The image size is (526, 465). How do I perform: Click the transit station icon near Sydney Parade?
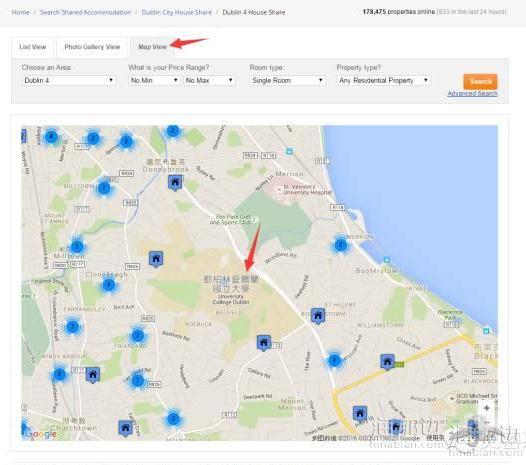[289, 151]
